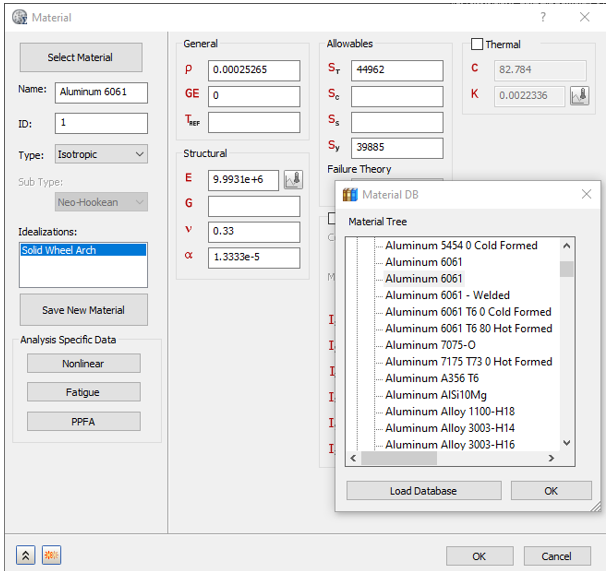Click the help question mark in title bar
This screenshot has width=608, height=571.
pyautogui.click(x=543, y=17)
